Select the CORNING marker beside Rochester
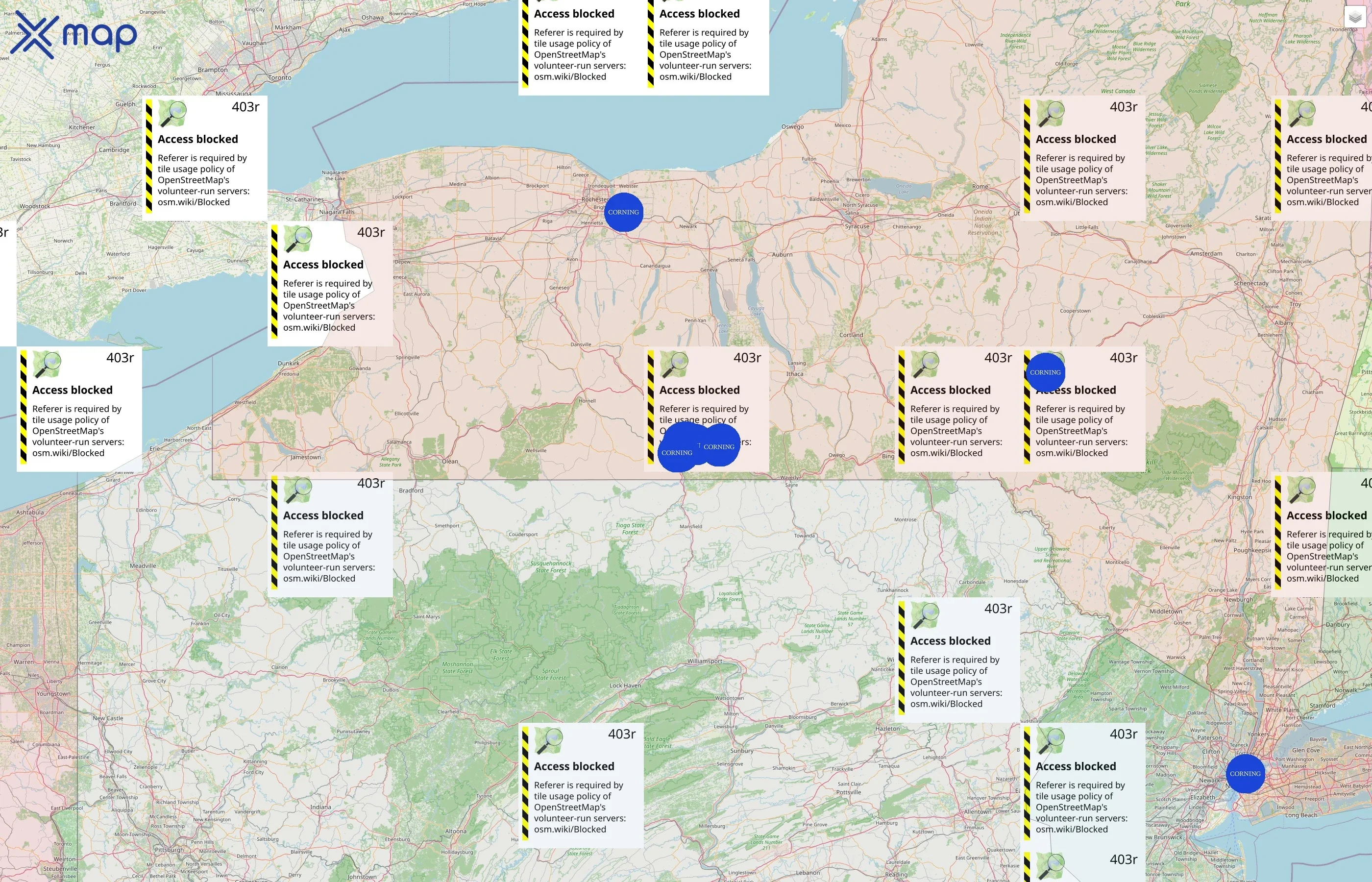1372x882 pixels. [x=624, y=212]
